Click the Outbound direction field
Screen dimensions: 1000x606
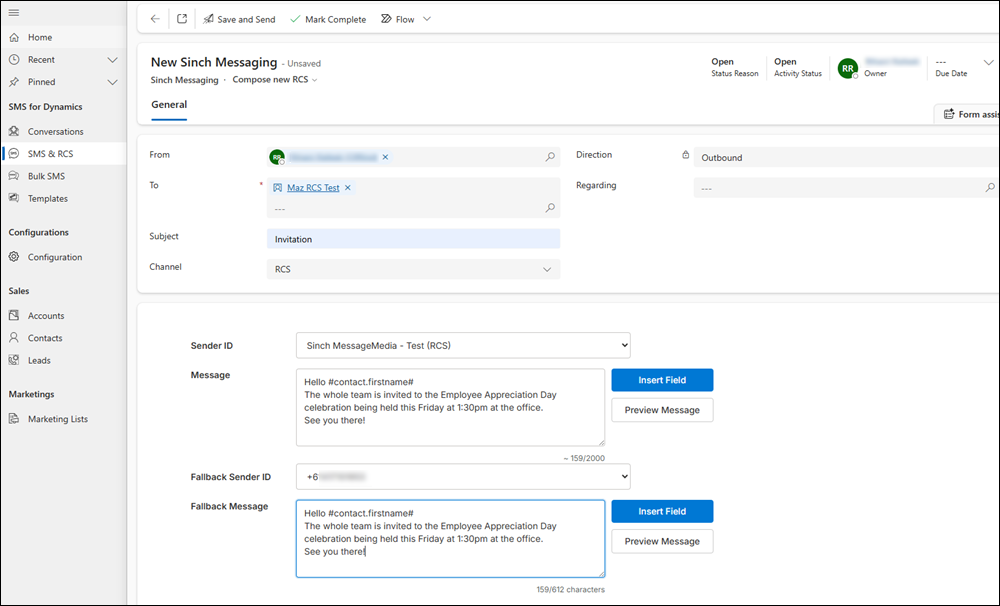tap(845, 158)
